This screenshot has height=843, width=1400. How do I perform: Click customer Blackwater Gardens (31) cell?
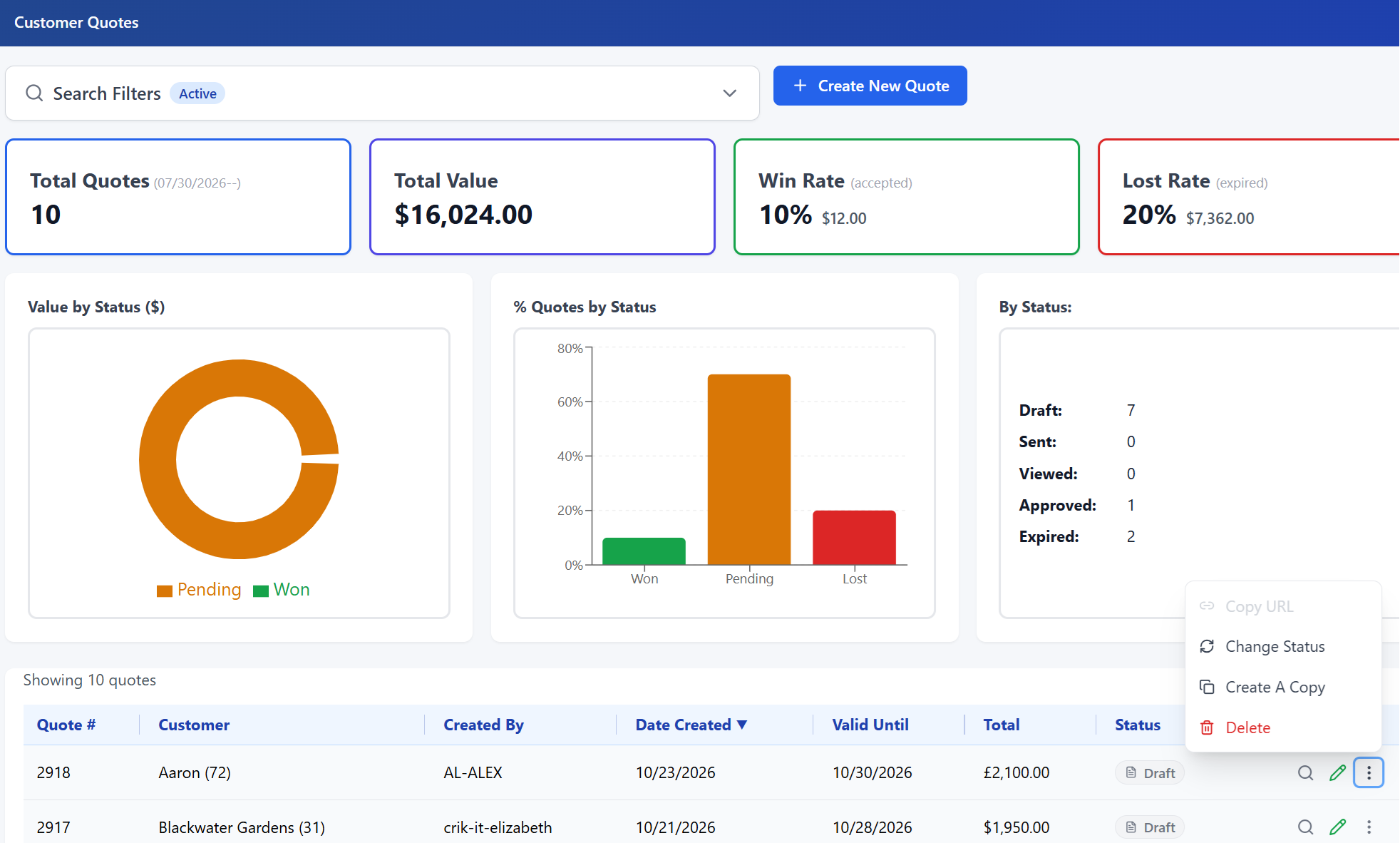(x=242, y=827)
